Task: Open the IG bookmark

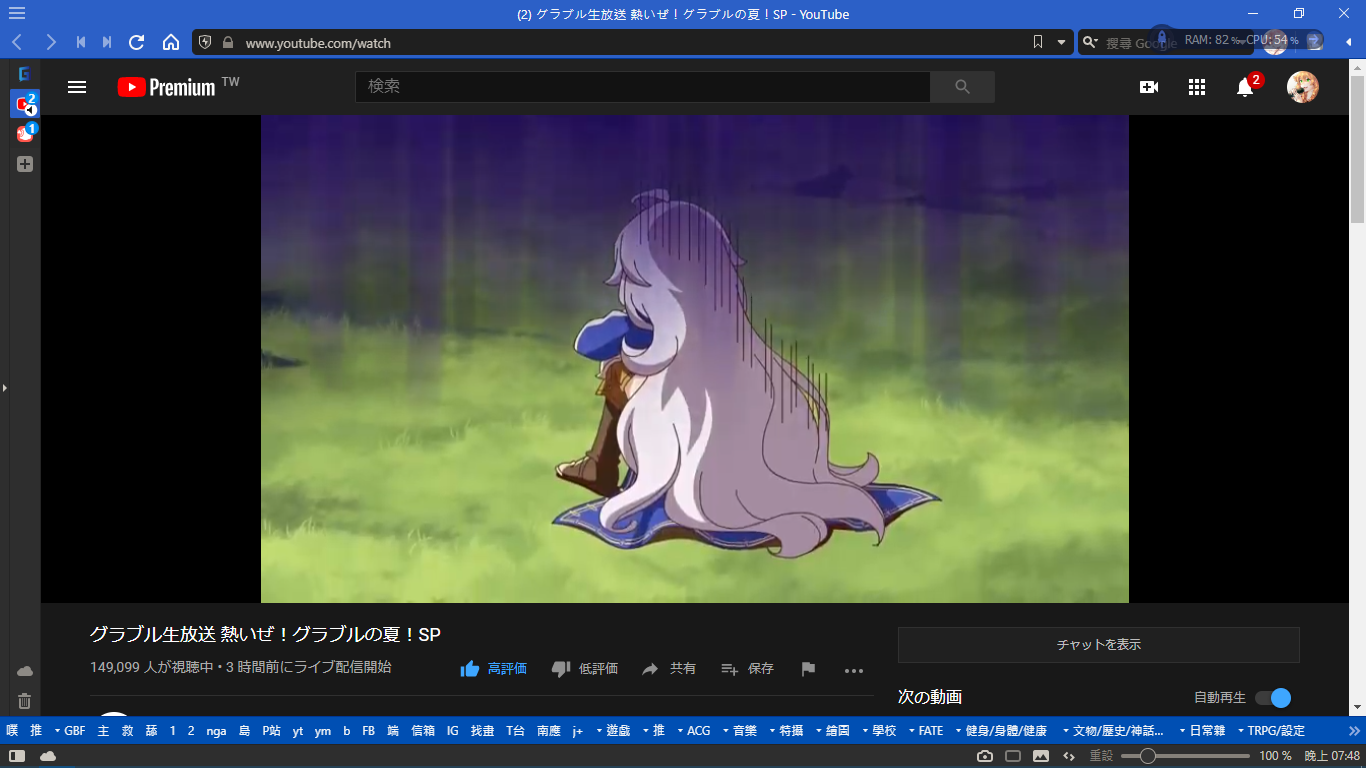Action: 453,731
